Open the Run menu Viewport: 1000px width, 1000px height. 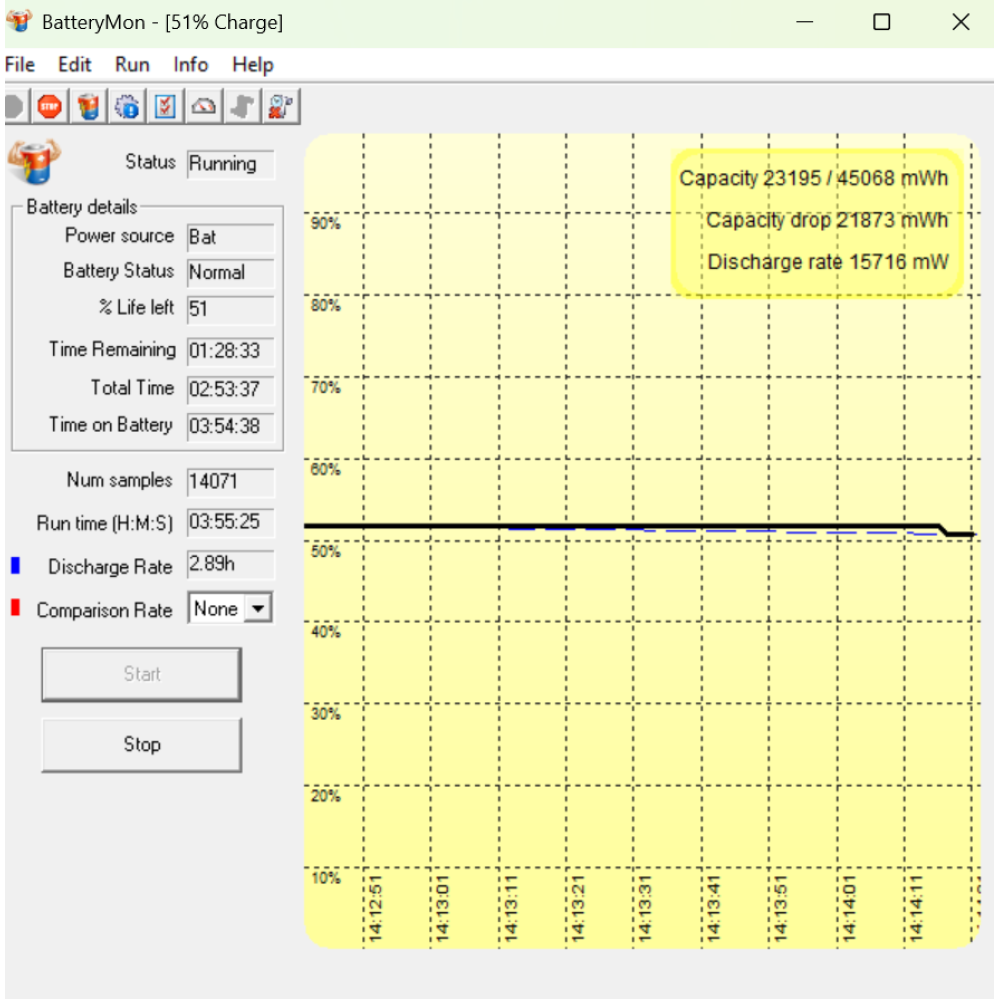coord(132,65)
